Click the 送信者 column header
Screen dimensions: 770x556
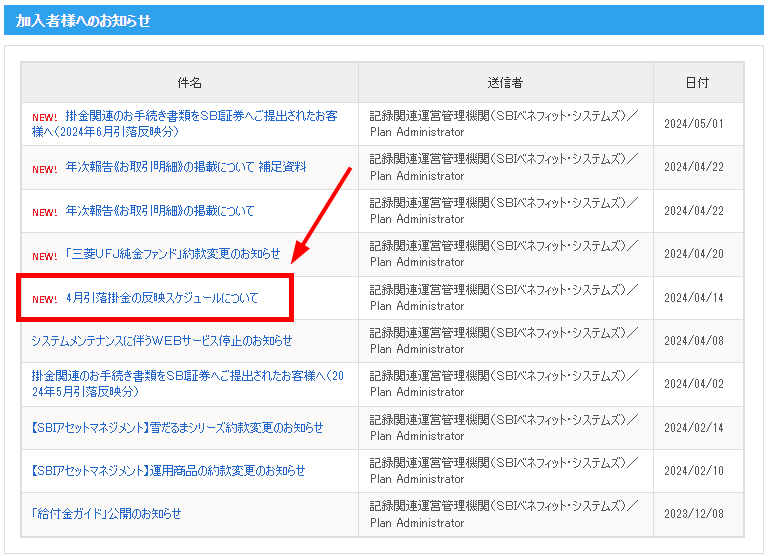point(505,83)
